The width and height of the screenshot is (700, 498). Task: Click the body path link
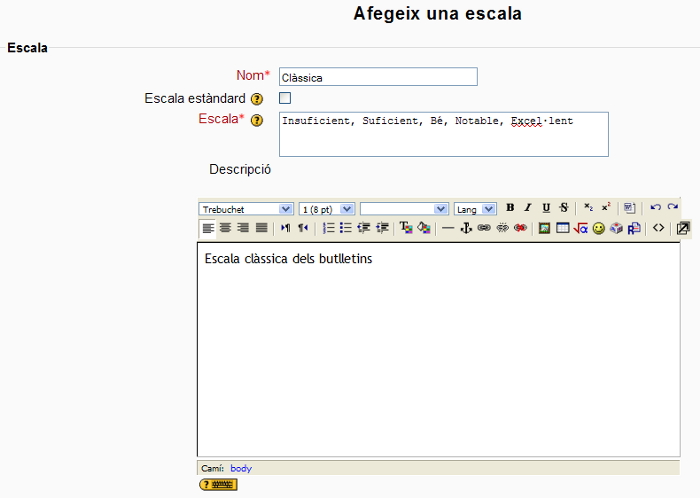point(241,469)
